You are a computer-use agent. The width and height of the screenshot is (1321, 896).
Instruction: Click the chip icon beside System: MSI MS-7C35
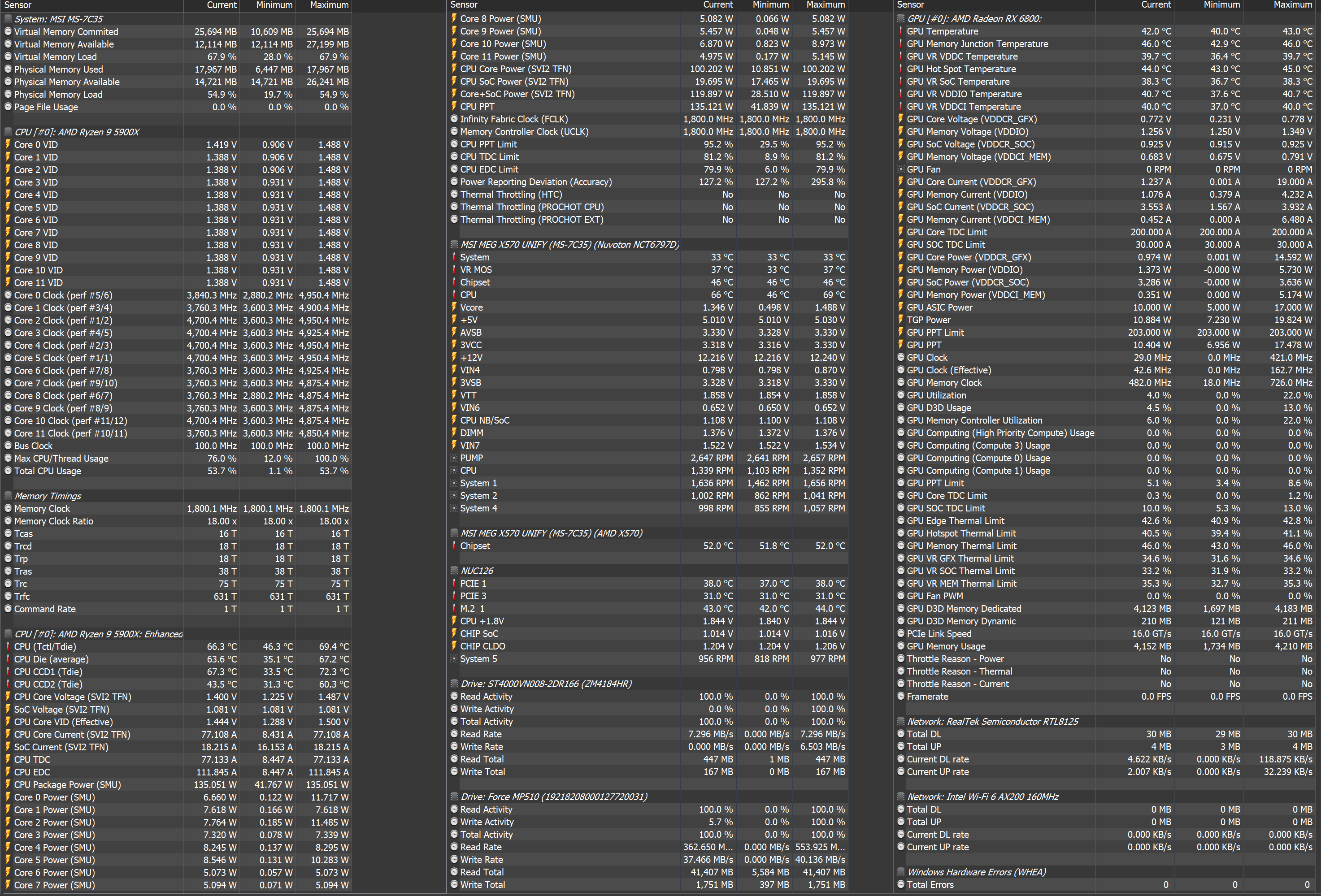click(8, 19)
